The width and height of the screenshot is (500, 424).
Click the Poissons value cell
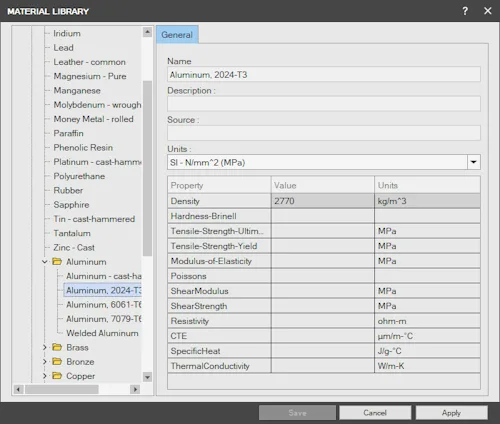tap(323, 276)
